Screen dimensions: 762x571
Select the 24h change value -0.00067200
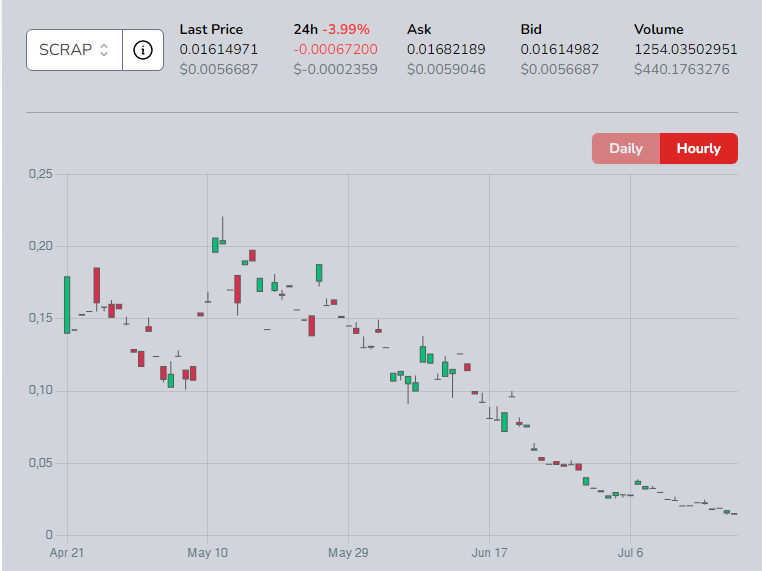tap(335, 50)
